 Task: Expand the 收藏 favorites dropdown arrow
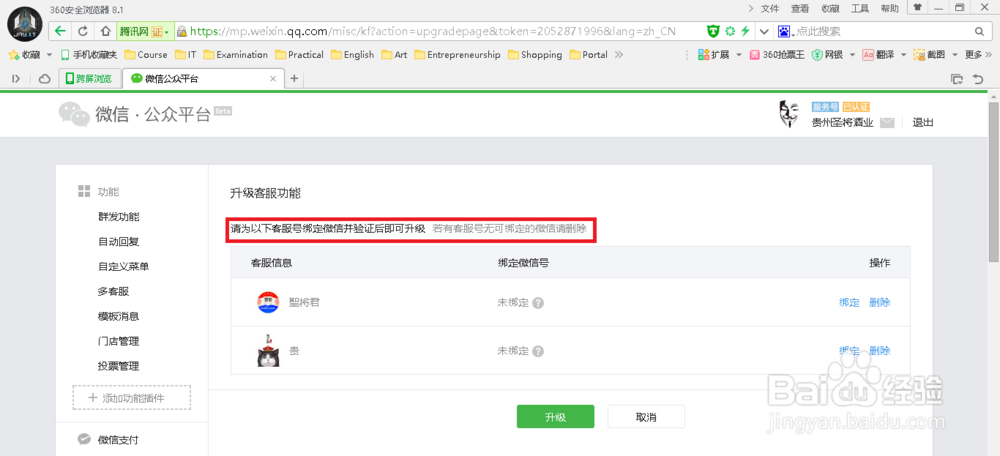pos(49,55)
